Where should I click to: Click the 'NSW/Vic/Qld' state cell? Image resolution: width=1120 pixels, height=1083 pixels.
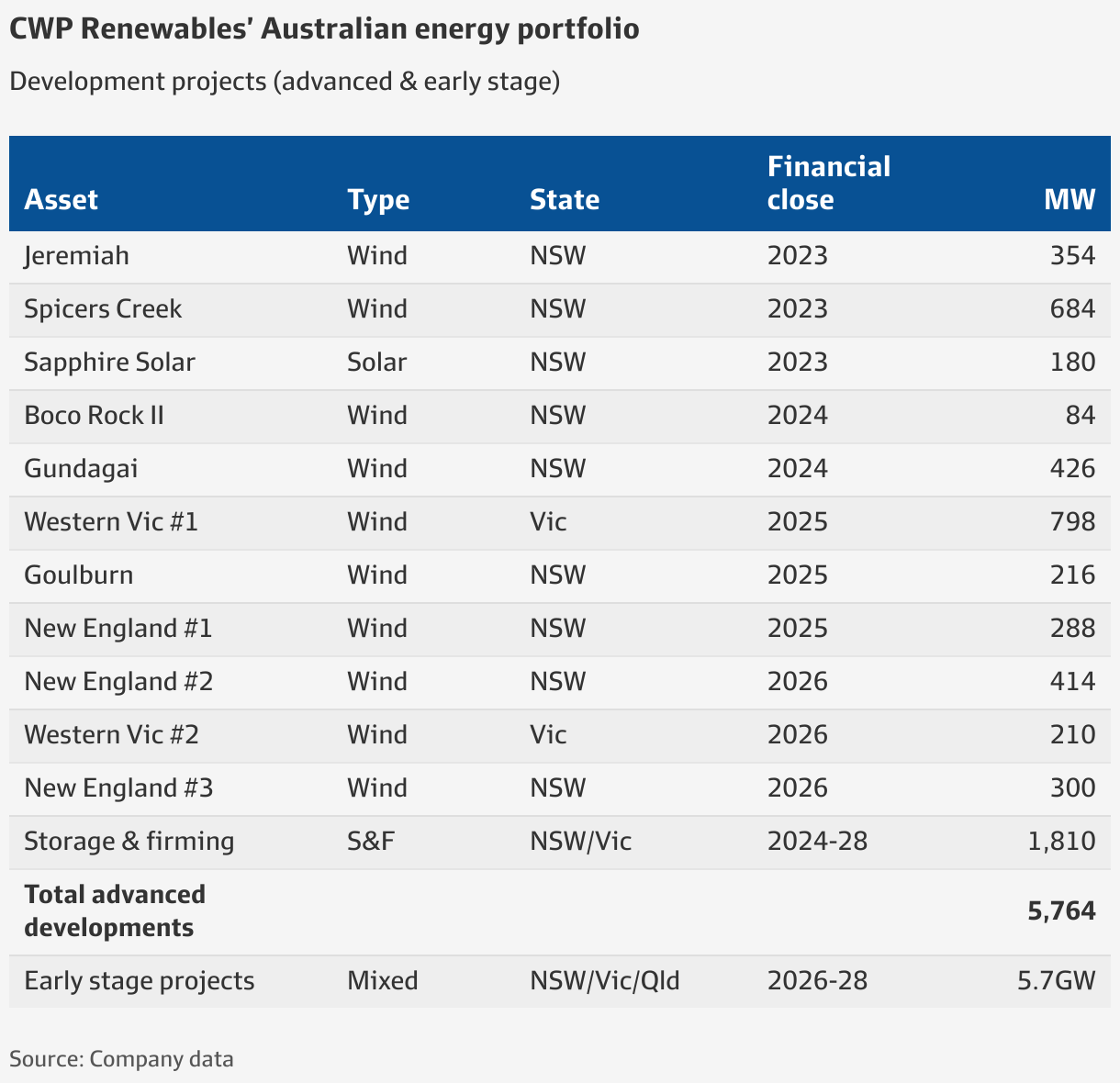coord(605,980)
